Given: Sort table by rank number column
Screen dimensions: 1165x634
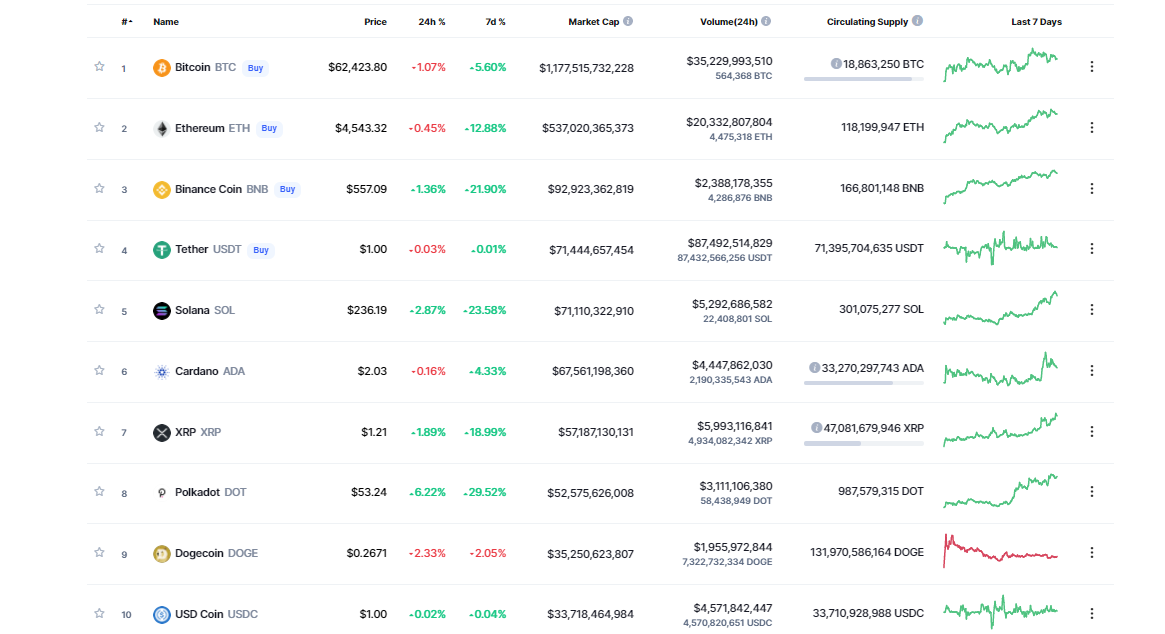Looking at the screenshot, I should (x=126, y=22).
